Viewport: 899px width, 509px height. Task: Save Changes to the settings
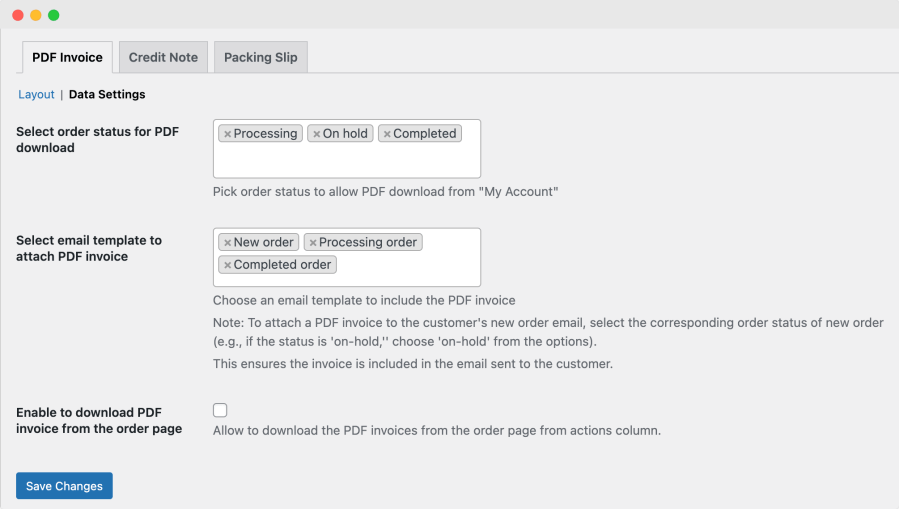(x=64, y=486)
